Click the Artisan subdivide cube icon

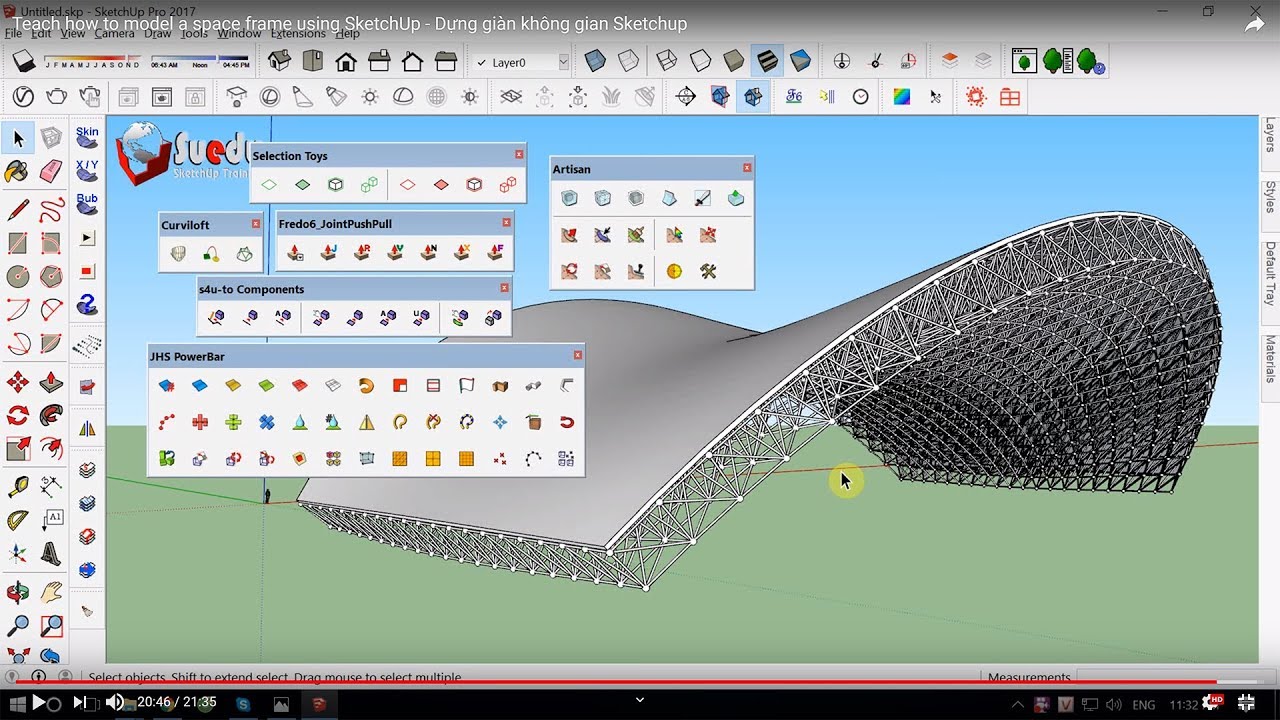coord(569,198)
